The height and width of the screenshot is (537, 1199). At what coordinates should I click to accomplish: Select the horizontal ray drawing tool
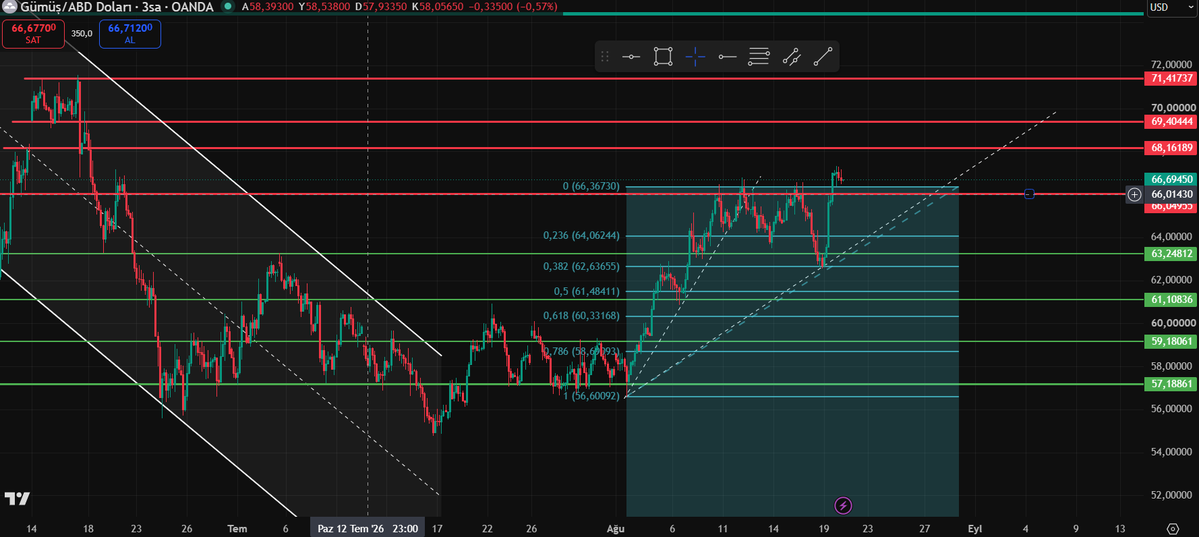[x=727, y=57]
